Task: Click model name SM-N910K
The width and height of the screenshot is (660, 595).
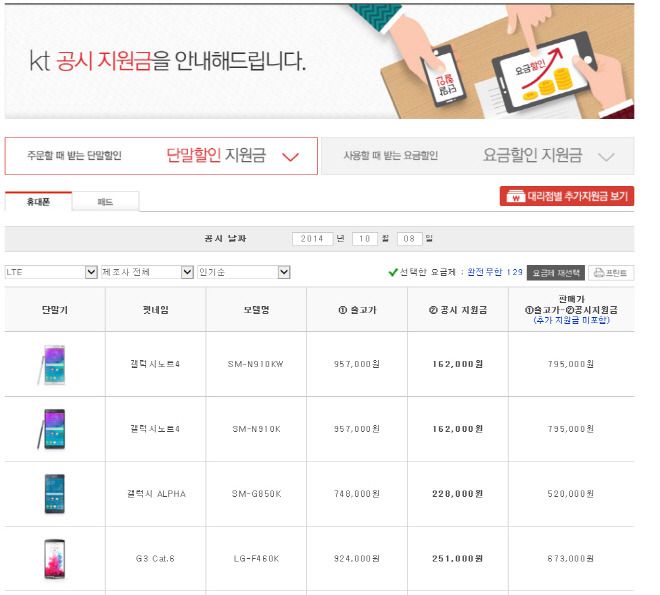Action: tap(256, 429)
